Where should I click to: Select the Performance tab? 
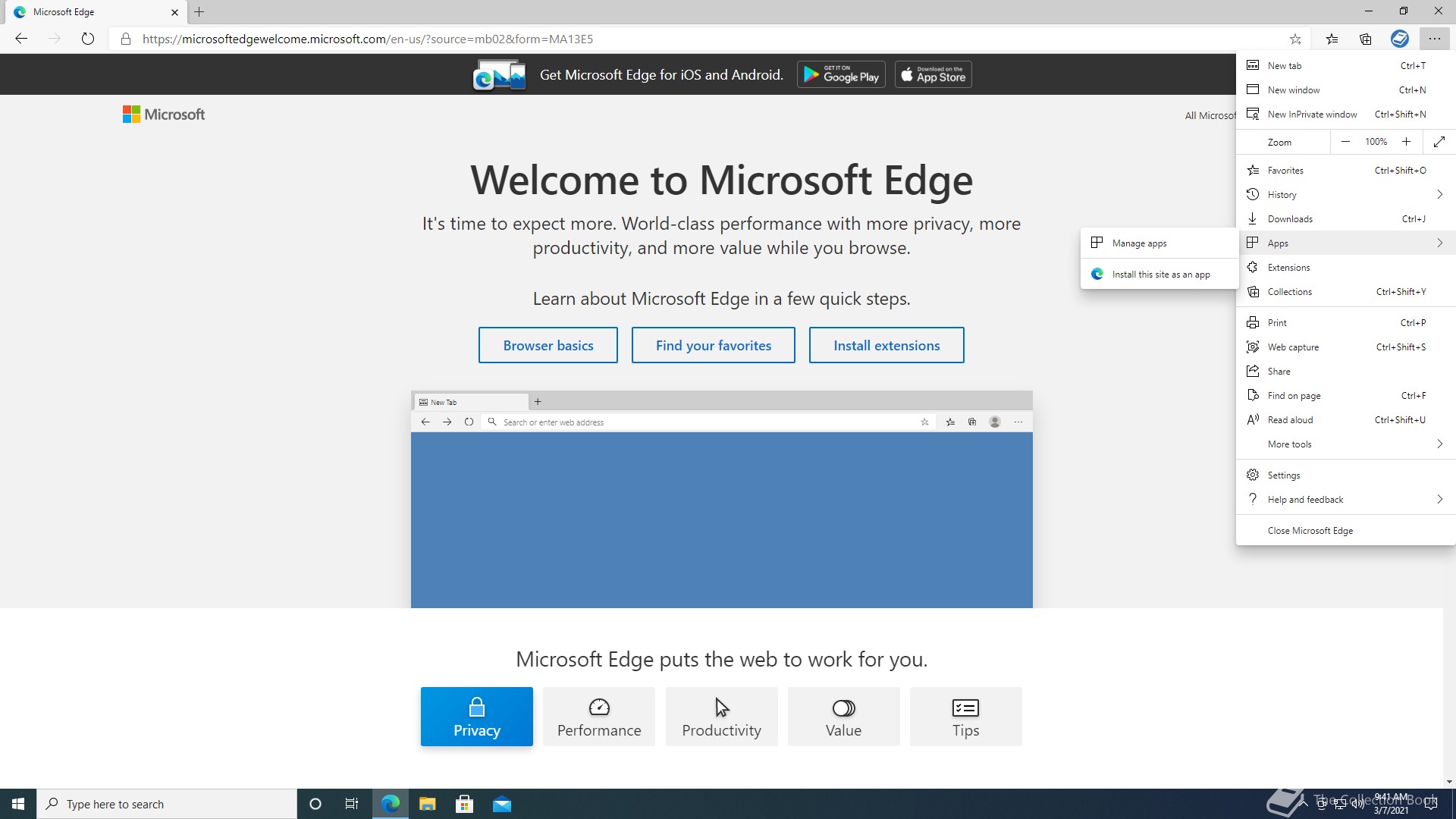(x=599, y=717)
